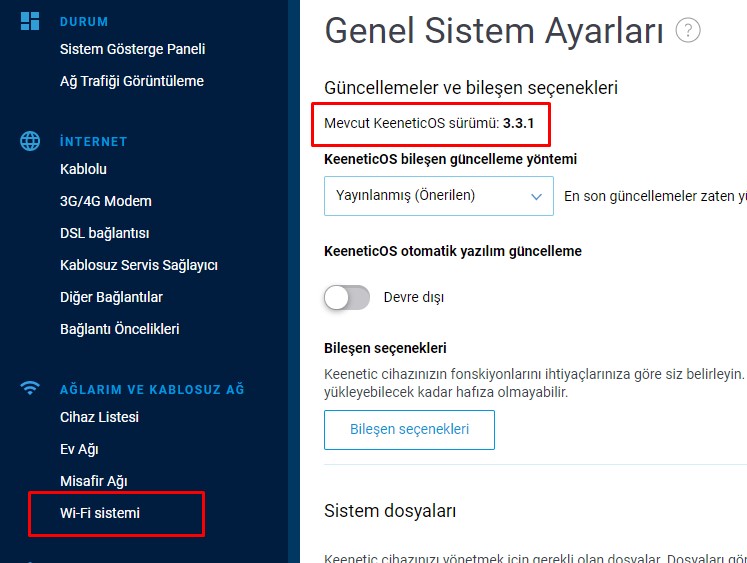747x563 pixels.
Task: Open the Yayınlanmış (Önerilen) update method dropdown
Action: click(439, 196)
